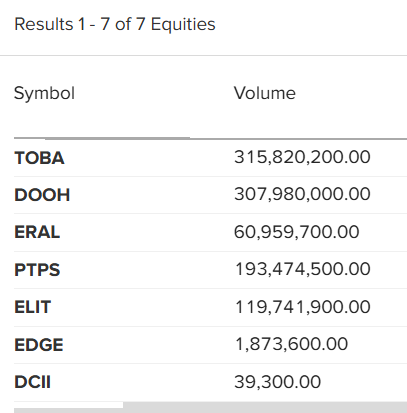Select DOOH volume 307,980,000.00 cell

[302, 194]
